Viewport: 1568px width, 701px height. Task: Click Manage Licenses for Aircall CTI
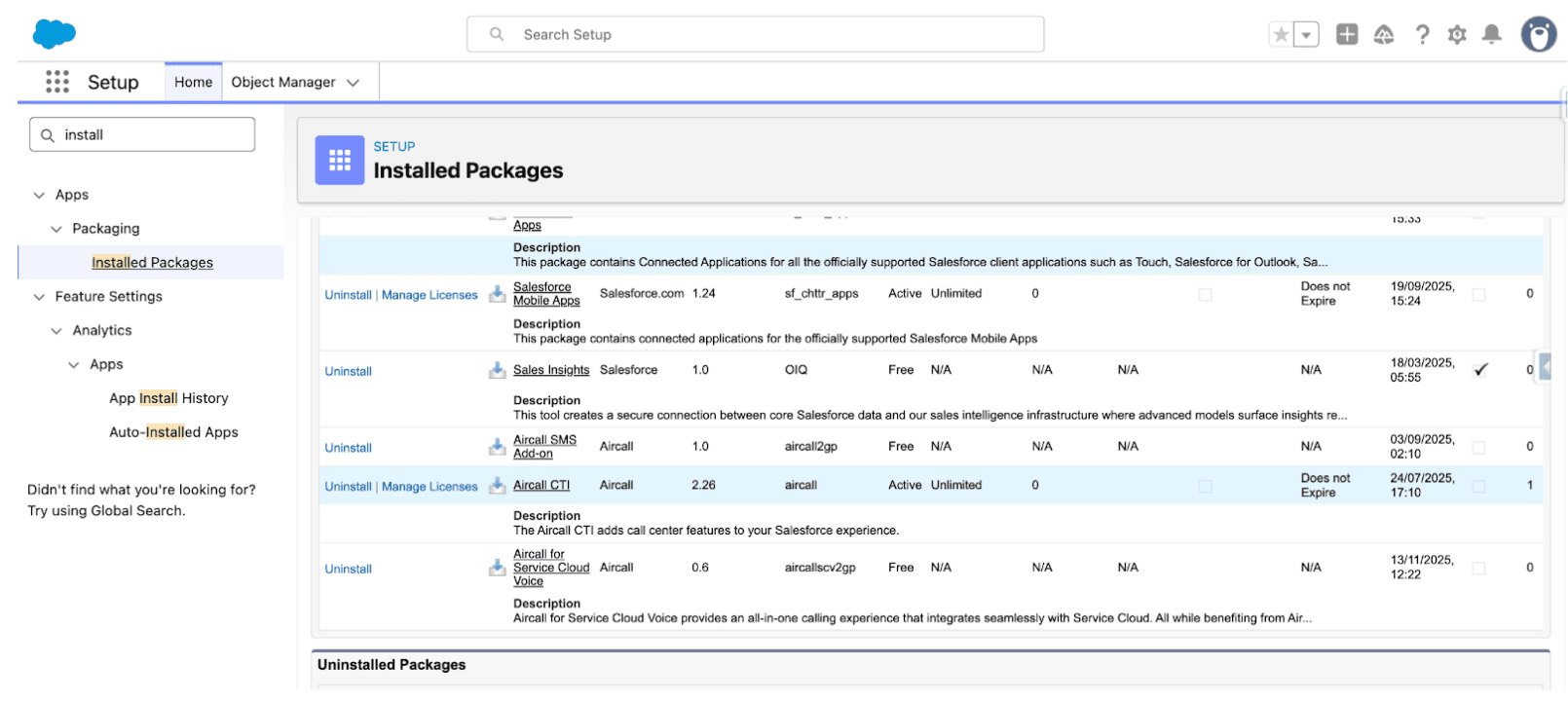click(429, 487)
